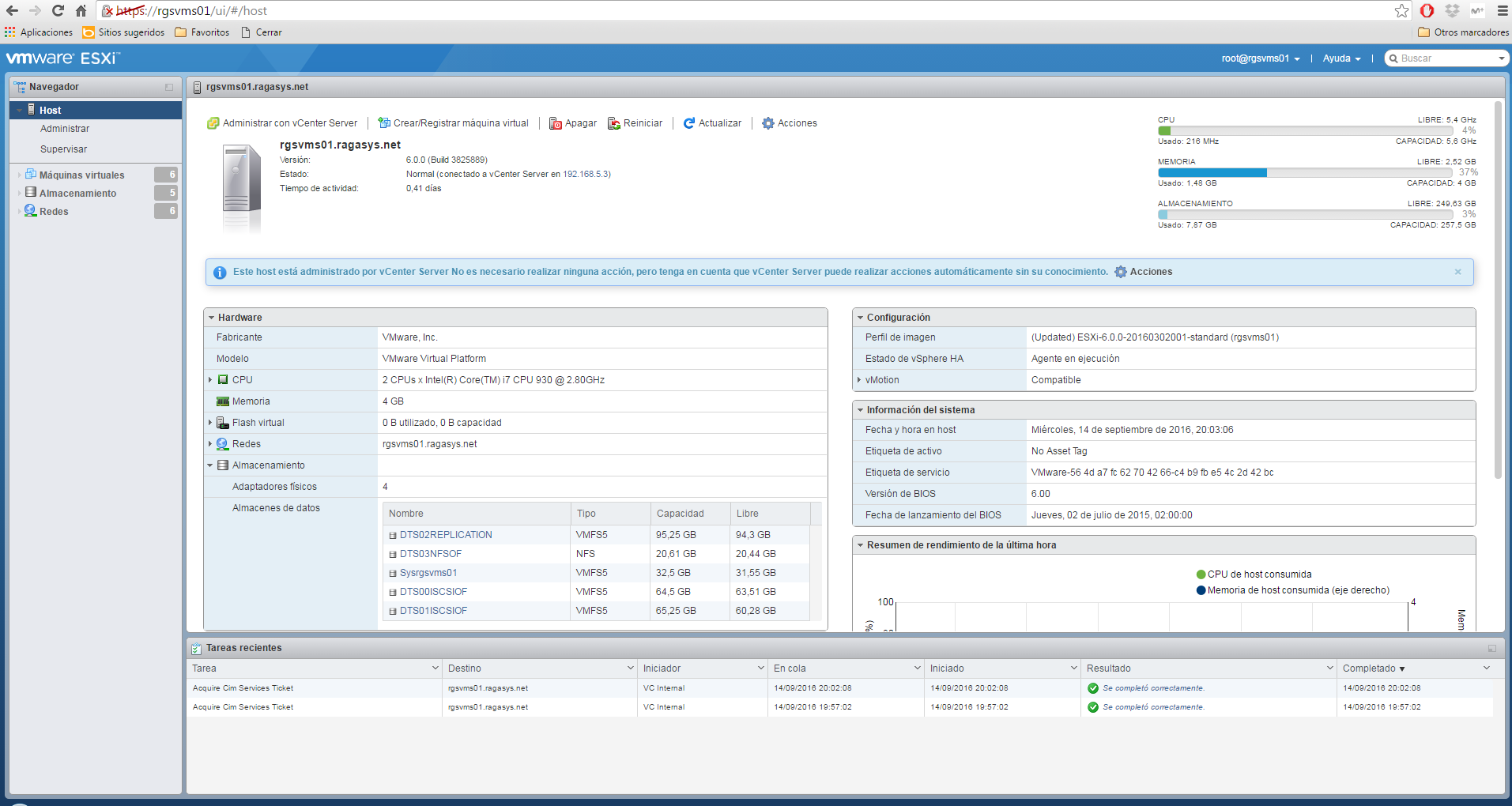Select Almacenamiento in the navigator sidebar
Image resolution: width=1512 pixels, height=806 pixels.
(77, 193)
